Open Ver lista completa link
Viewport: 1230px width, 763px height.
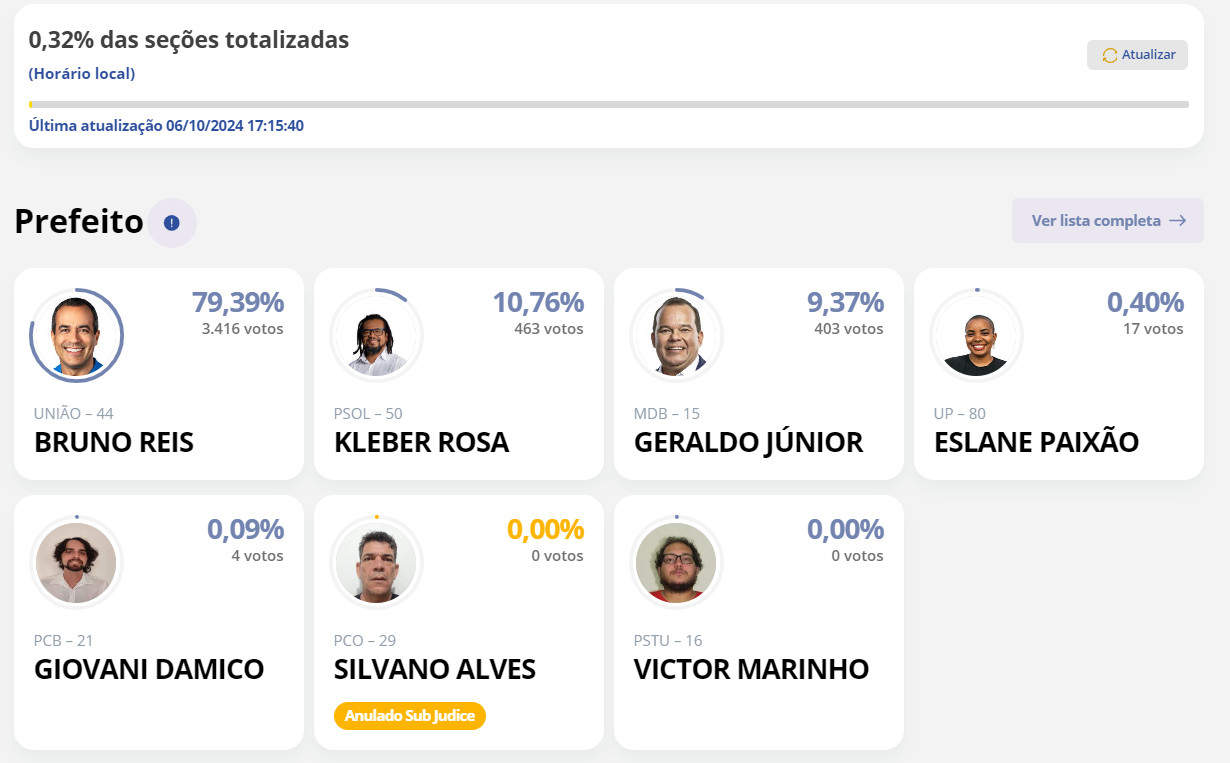1108,220
